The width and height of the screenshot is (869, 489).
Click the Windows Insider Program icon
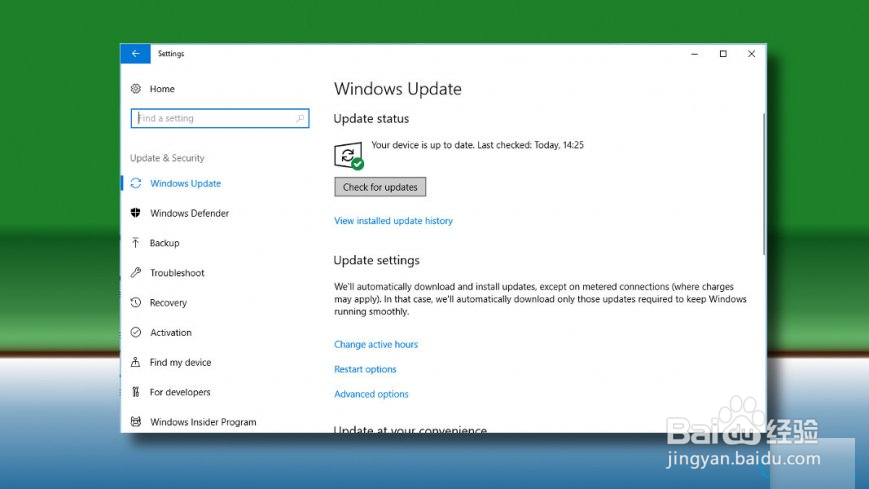136,421
